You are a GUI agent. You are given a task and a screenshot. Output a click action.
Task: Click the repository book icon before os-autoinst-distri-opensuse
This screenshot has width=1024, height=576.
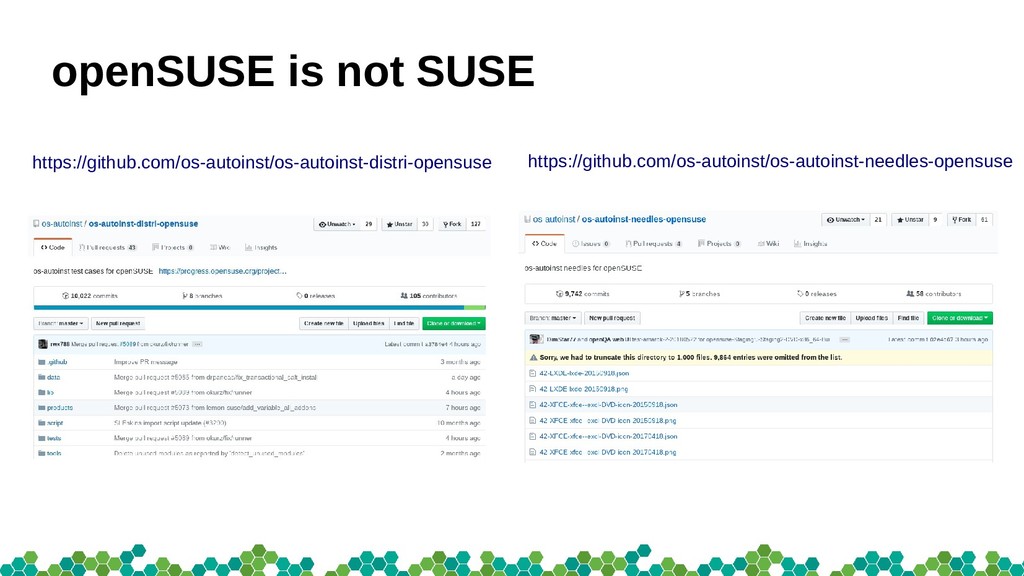point(37,223)
